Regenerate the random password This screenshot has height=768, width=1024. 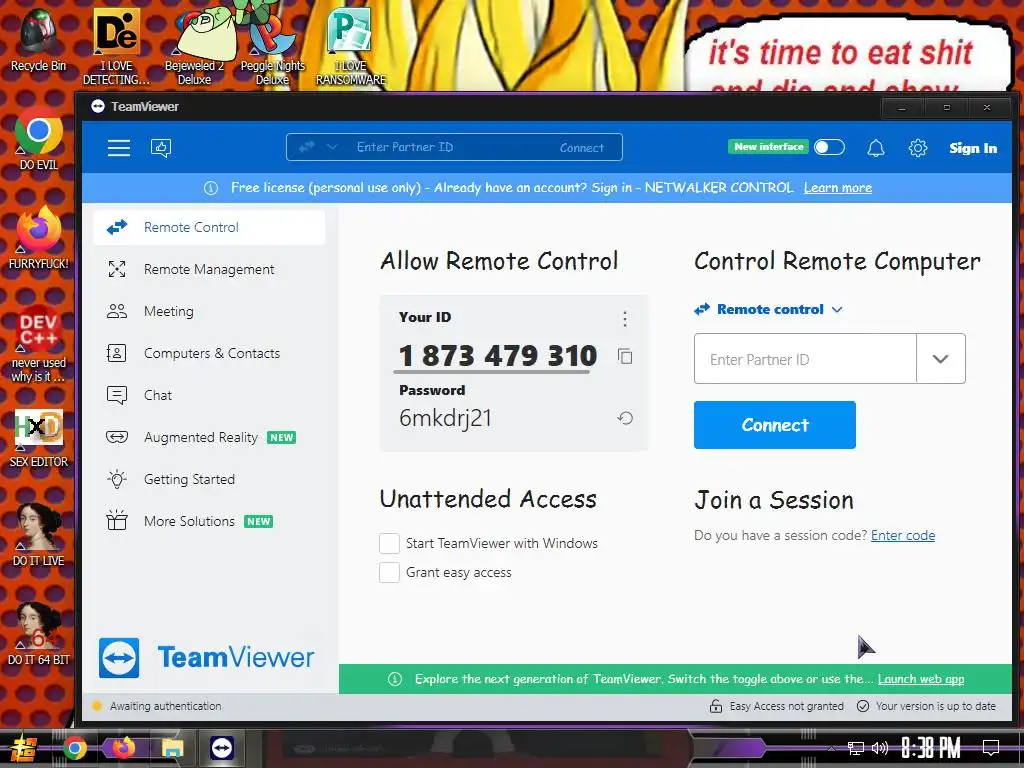coord(625,418)
